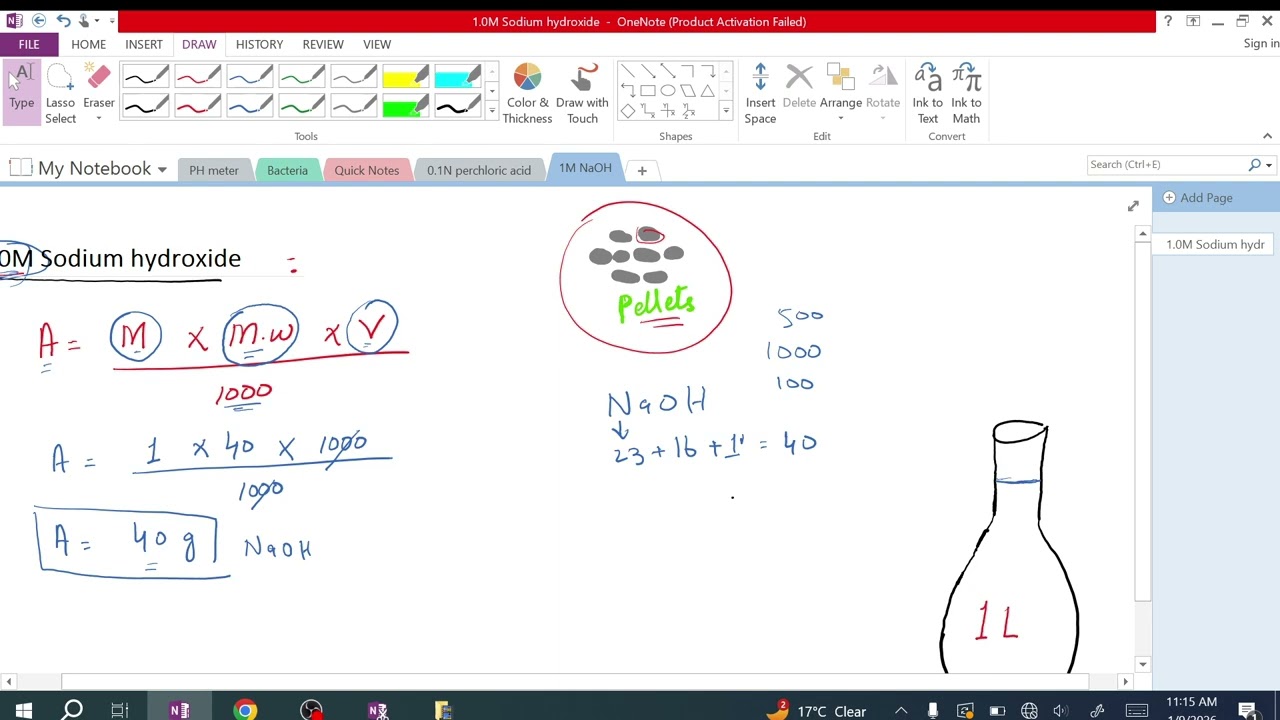The image size is (1280, 720).
Task: Toggle full page view expand icon
Action: (1133, 206)
